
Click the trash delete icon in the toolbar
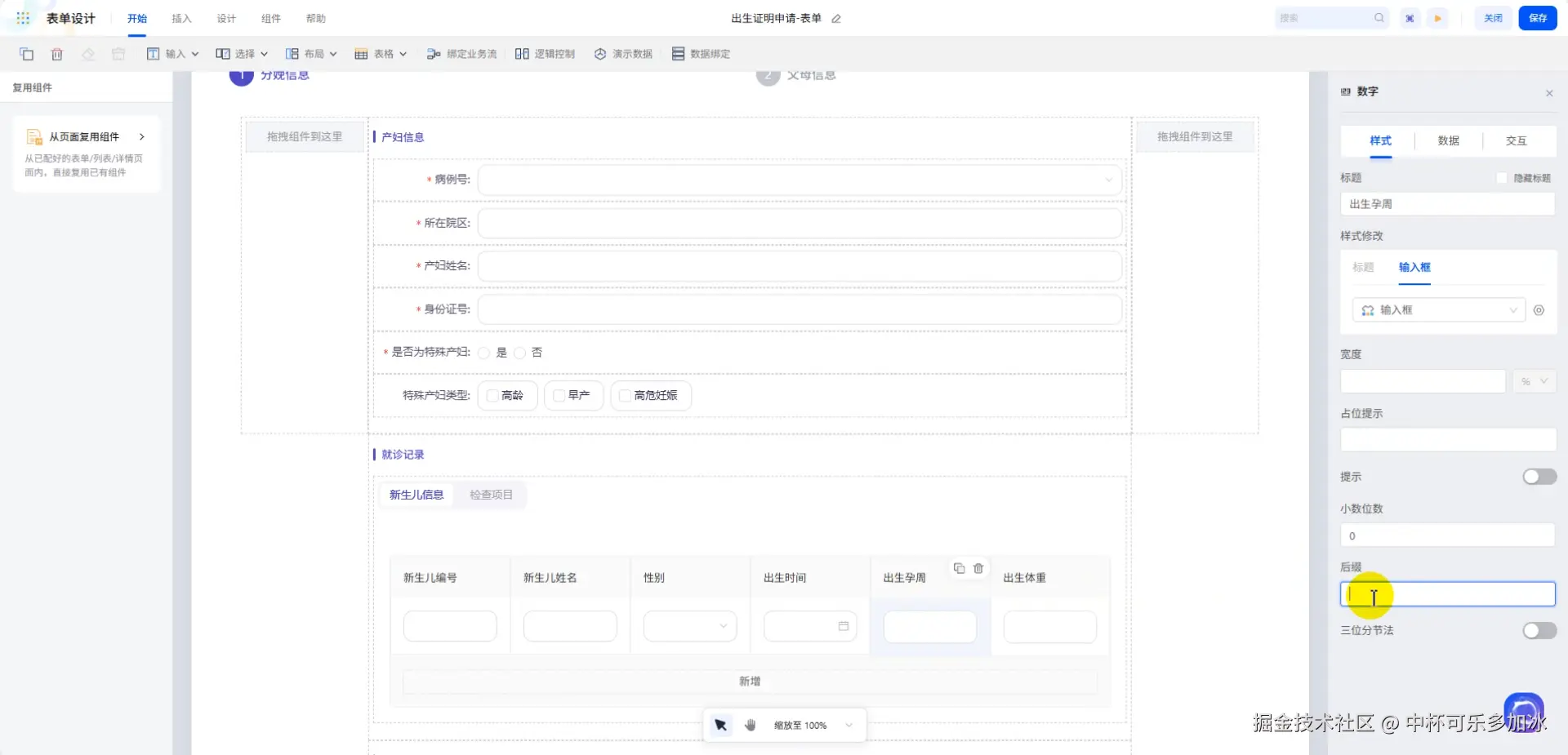tap(57, 54)
